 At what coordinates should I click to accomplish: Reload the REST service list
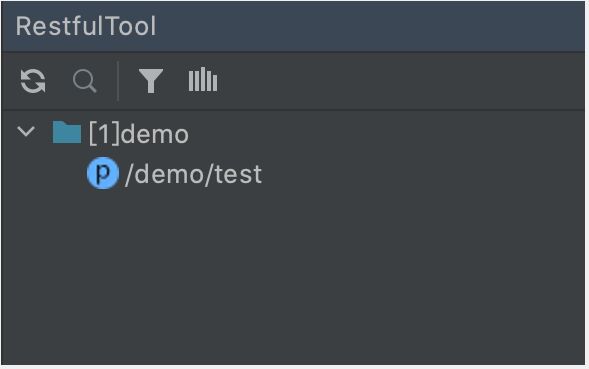pyautogui.click(x=33, y=81)
